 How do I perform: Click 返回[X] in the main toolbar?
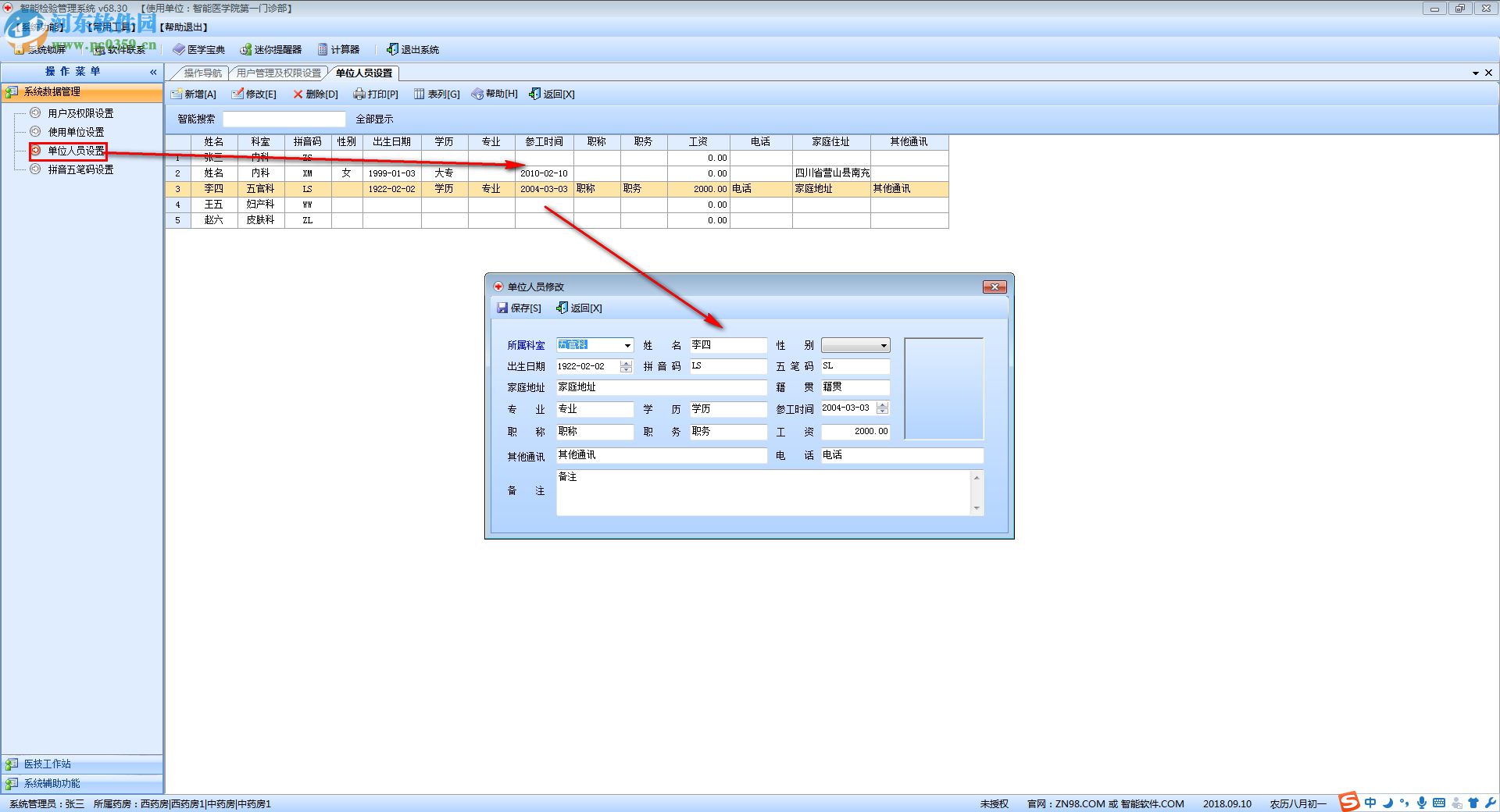(x=552, y=94)
